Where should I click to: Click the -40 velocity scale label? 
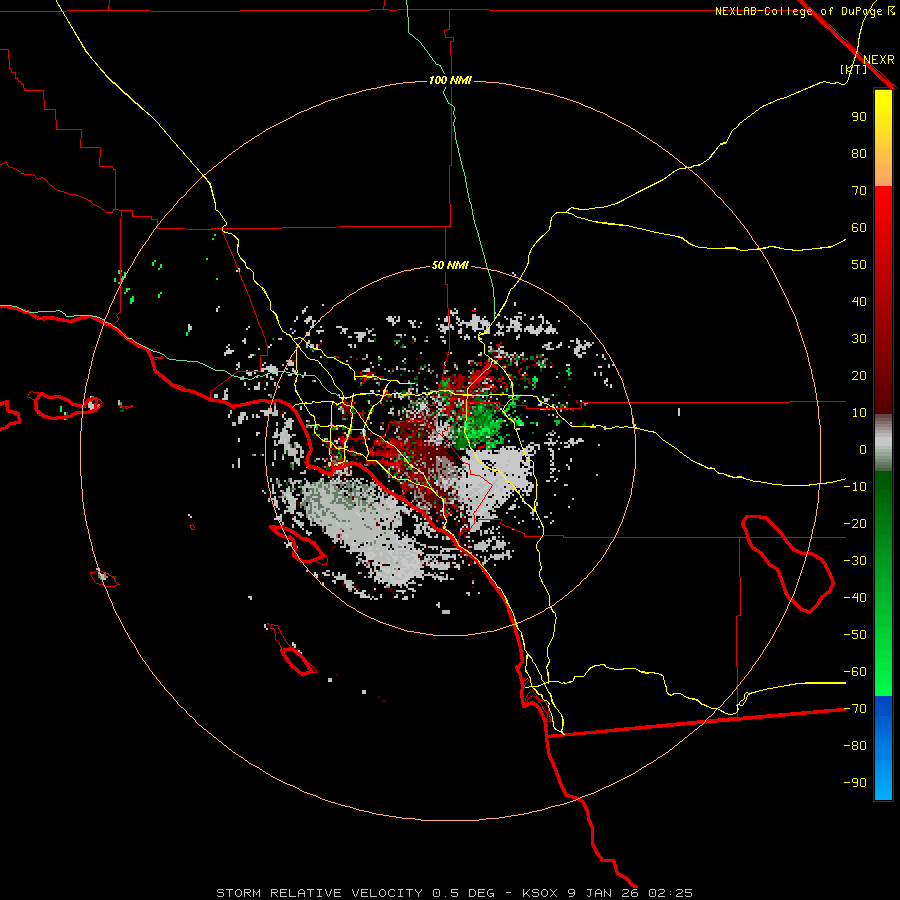click(x=855, y=598)
